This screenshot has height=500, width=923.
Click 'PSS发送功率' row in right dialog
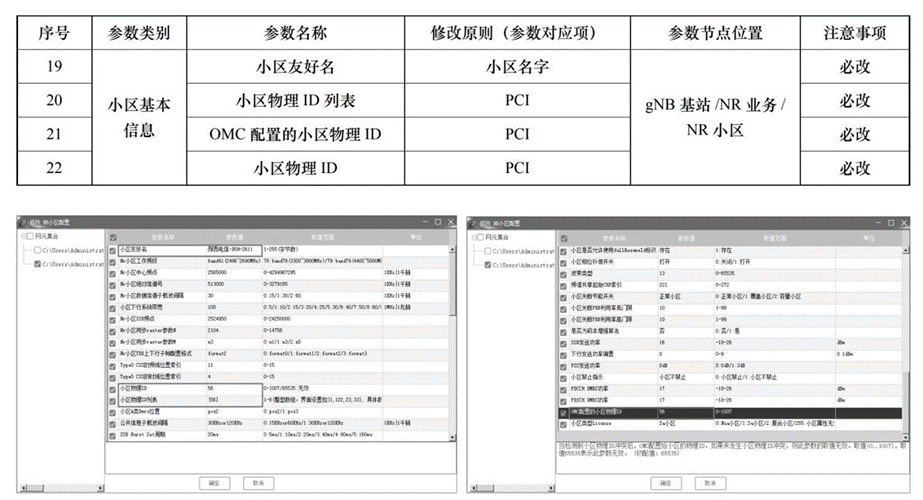pos(730,366)
